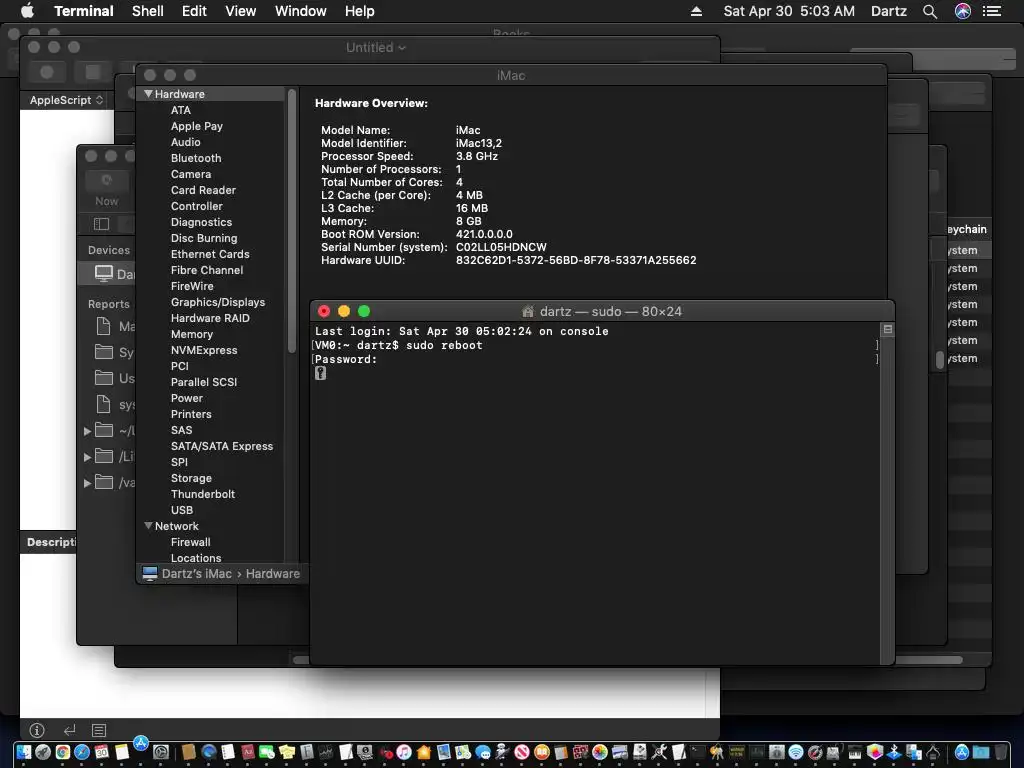1024x768 pixels.
Task: Expand the /Li folder in Console reports
Action: pyautogui.click(x=88, y=457)
